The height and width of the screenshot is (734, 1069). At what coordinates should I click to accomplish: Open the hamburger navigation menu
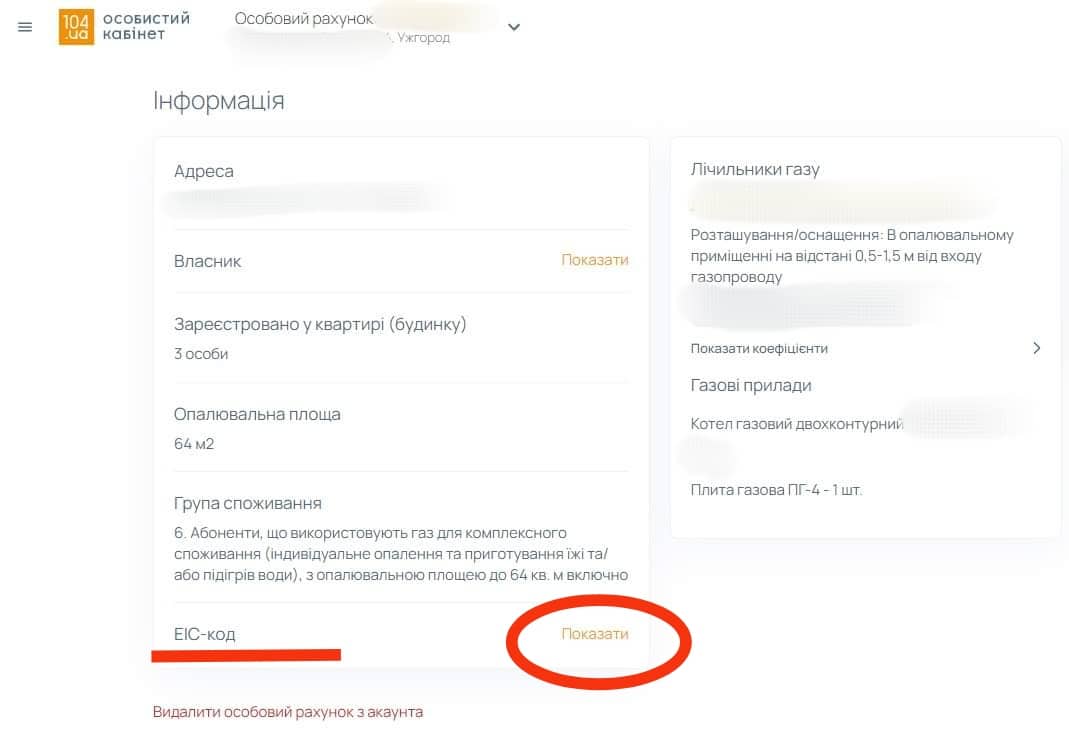25,27
